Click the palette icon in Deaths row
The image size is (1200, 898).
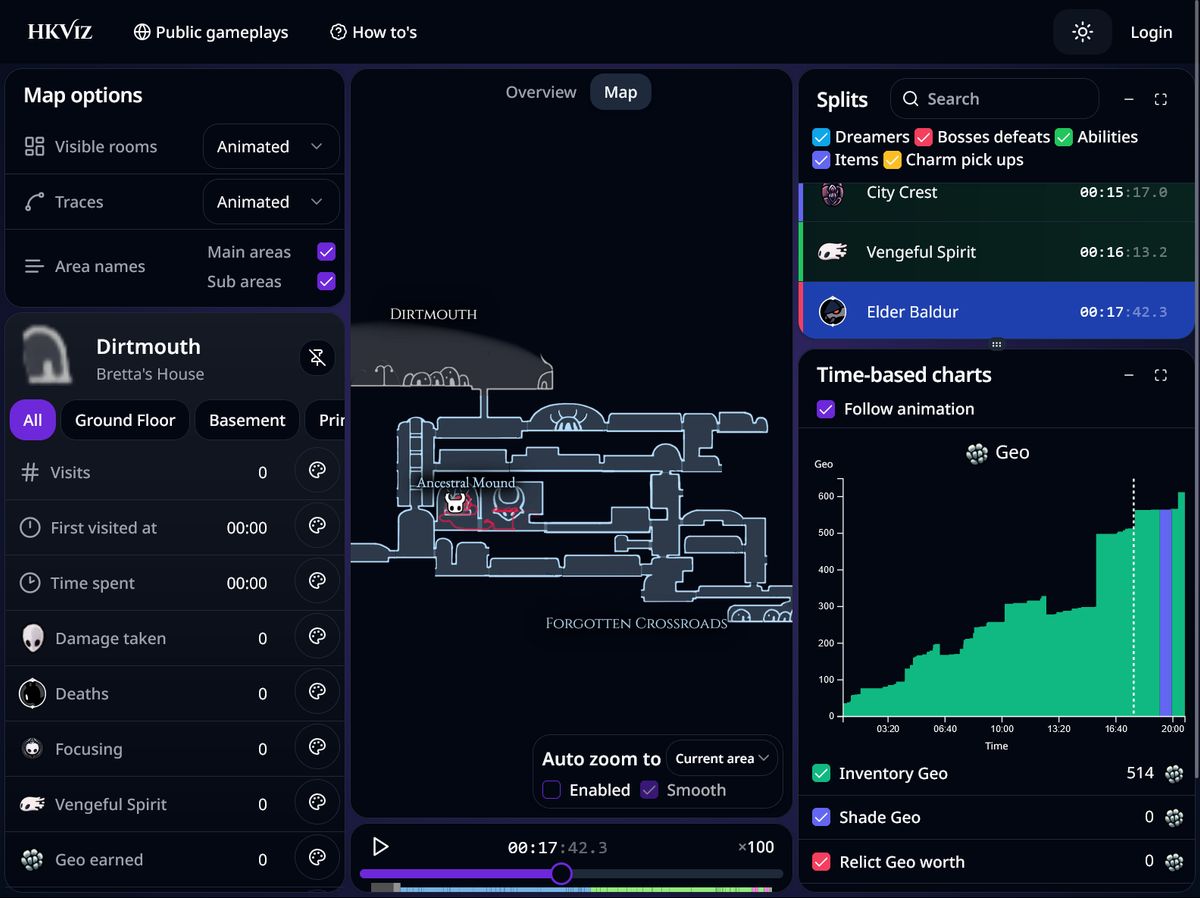(317, 693)
